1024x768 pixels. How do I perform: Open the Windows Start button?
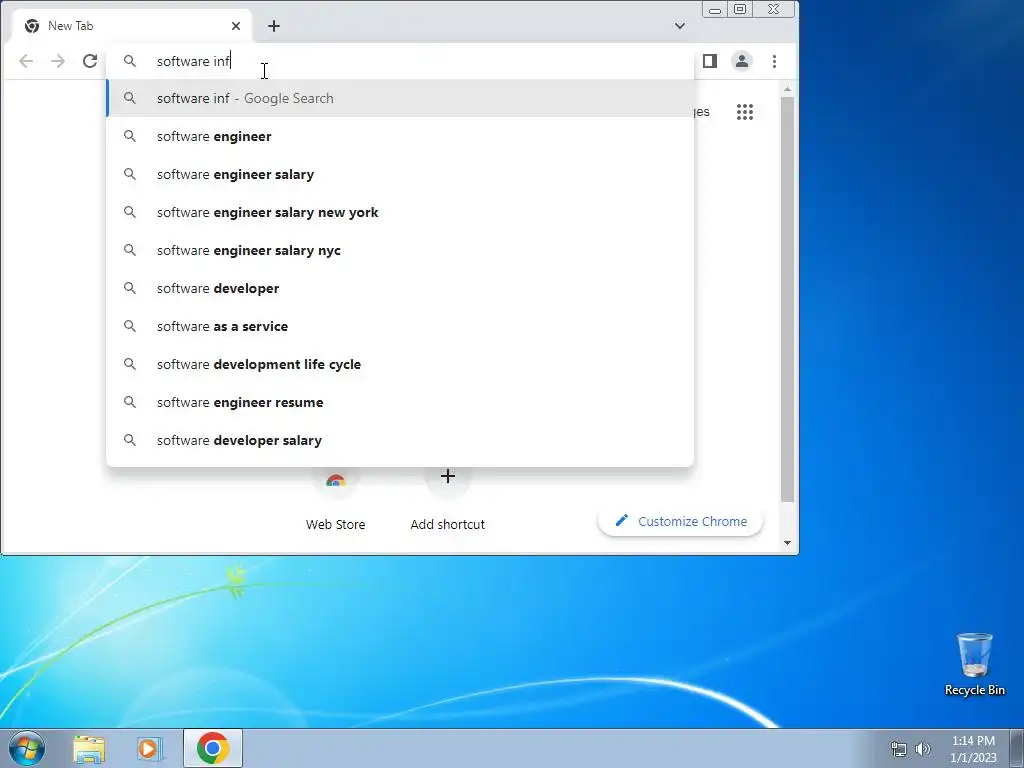[x=26, y=748]
